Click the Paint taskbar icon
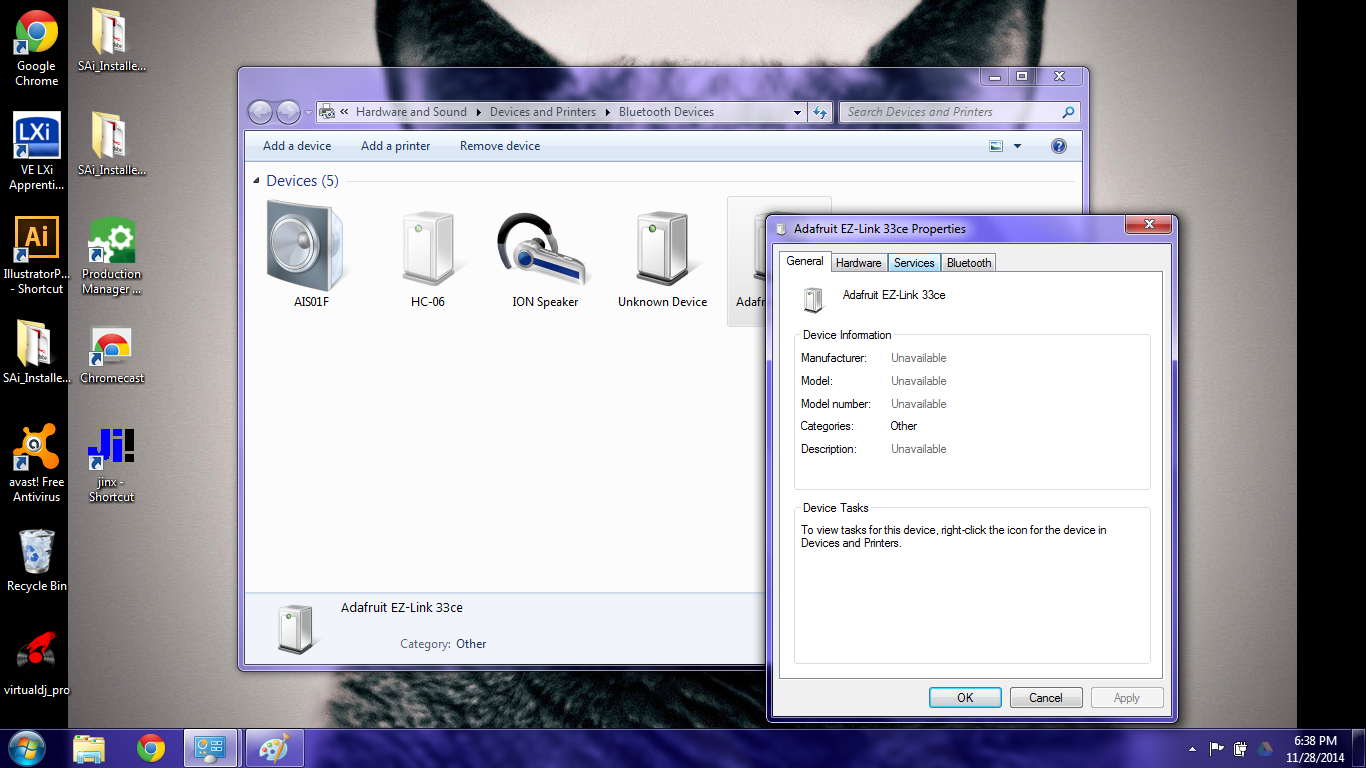This screenshot has width=1366, height=768. 274,748
